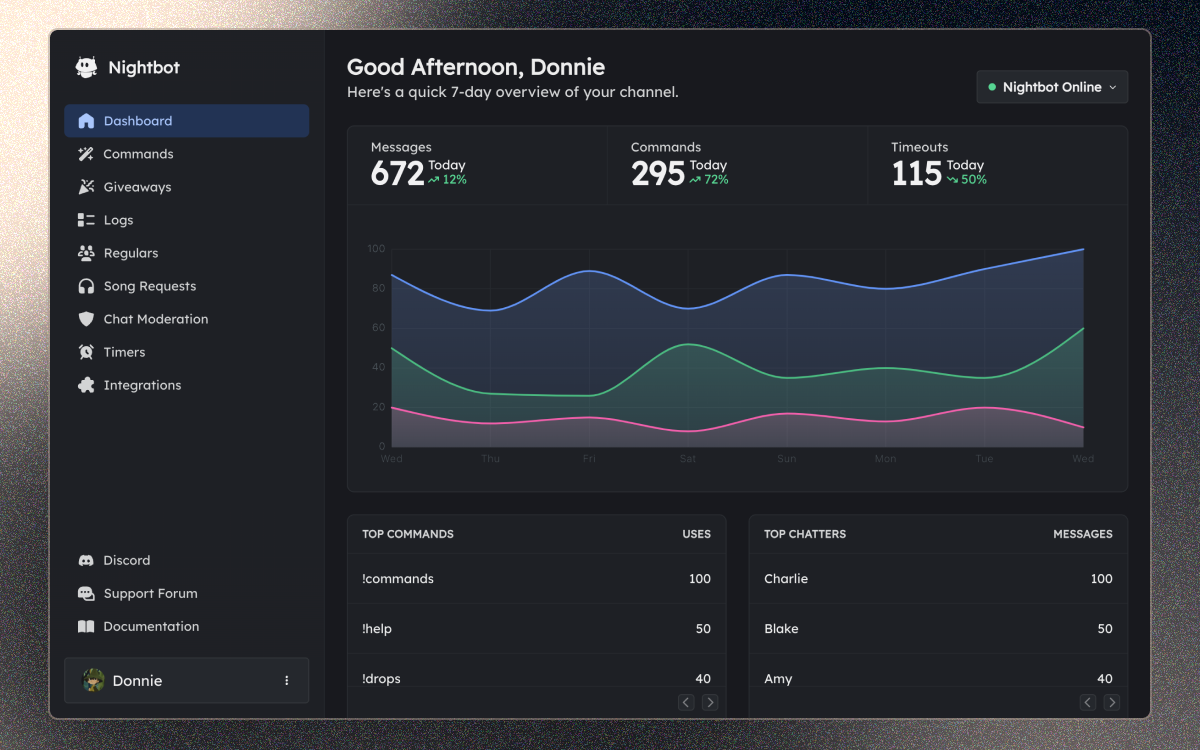Click the Commands wand icon

(86, 154)
